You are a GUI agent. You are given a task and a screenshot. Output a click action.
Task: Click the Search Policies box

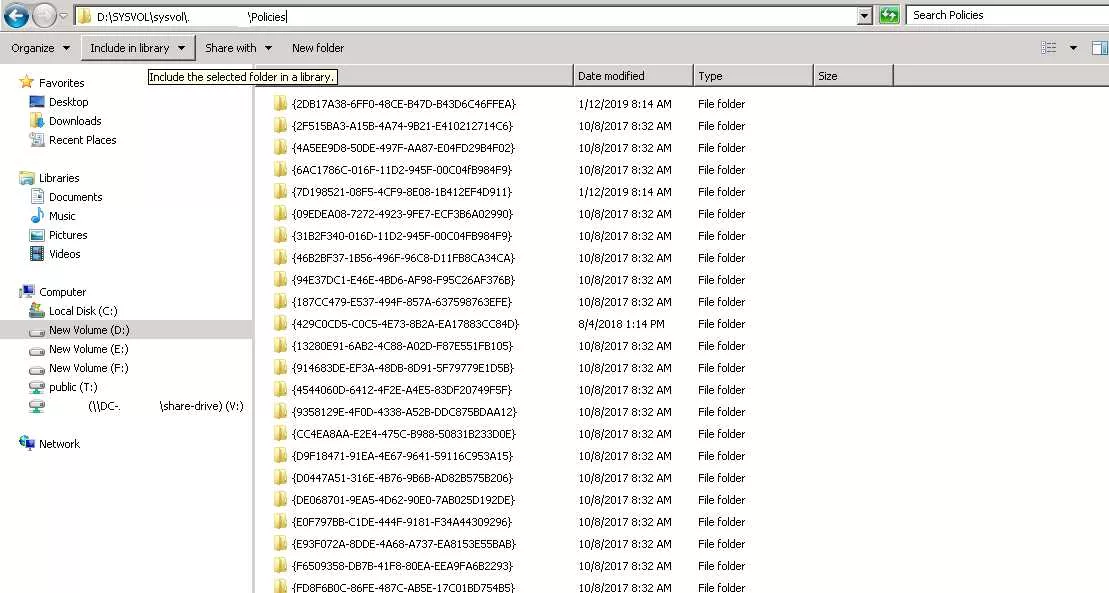pyautogui.click(x=1007, y=15)
